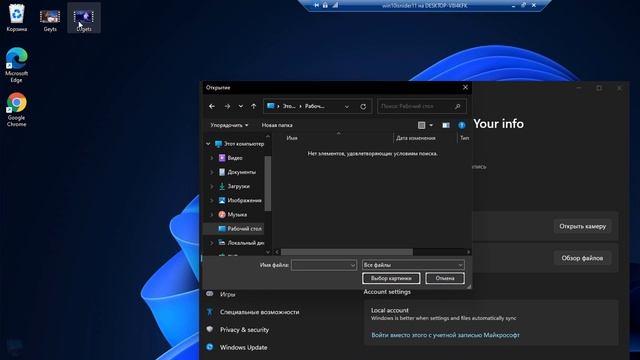Navigate up one folder level
Image resolution: width=640 pixels, height=360 pixels.
click(253, 107)
